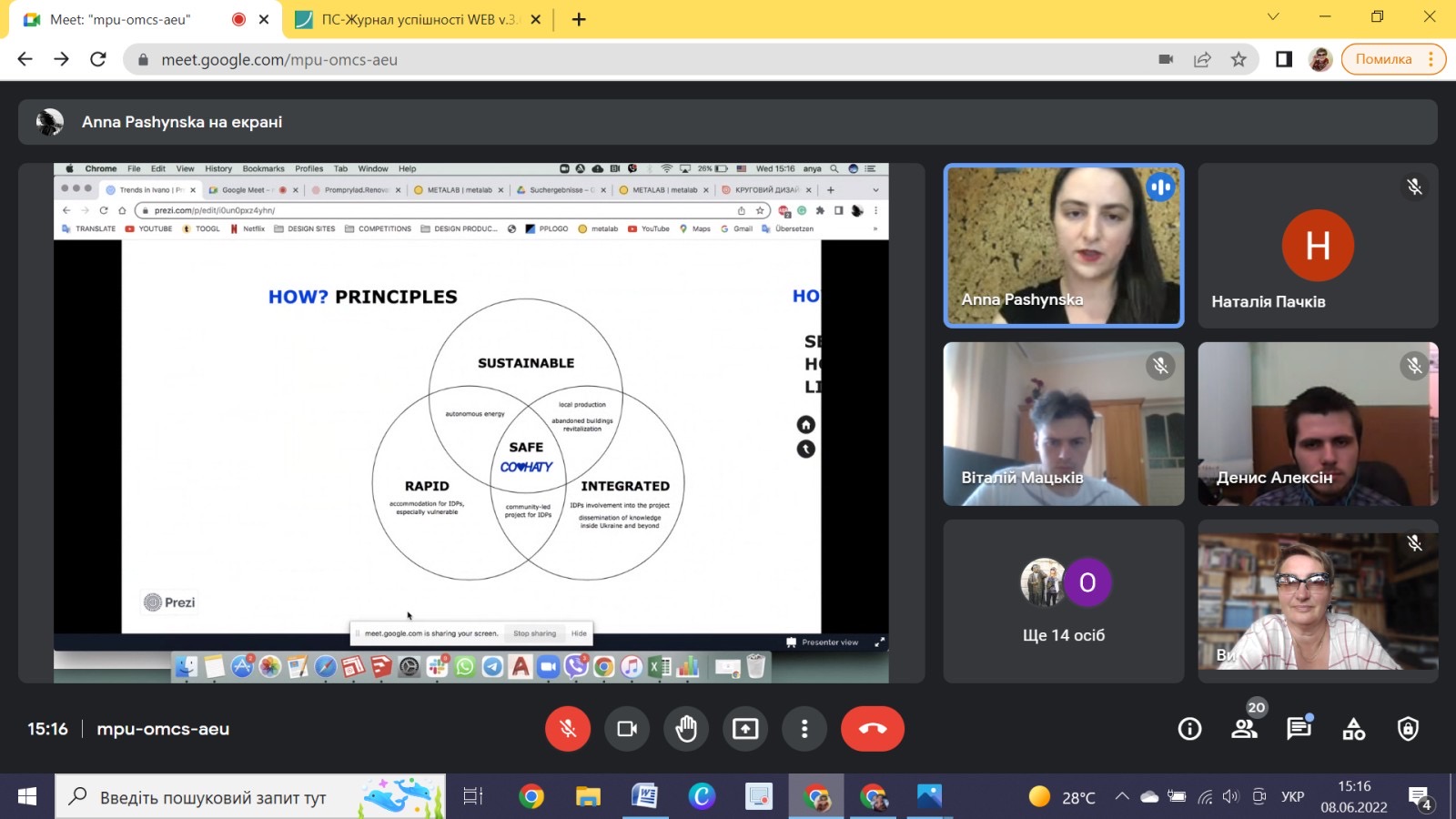Expand the tab search chevron

click(1273, 17)
